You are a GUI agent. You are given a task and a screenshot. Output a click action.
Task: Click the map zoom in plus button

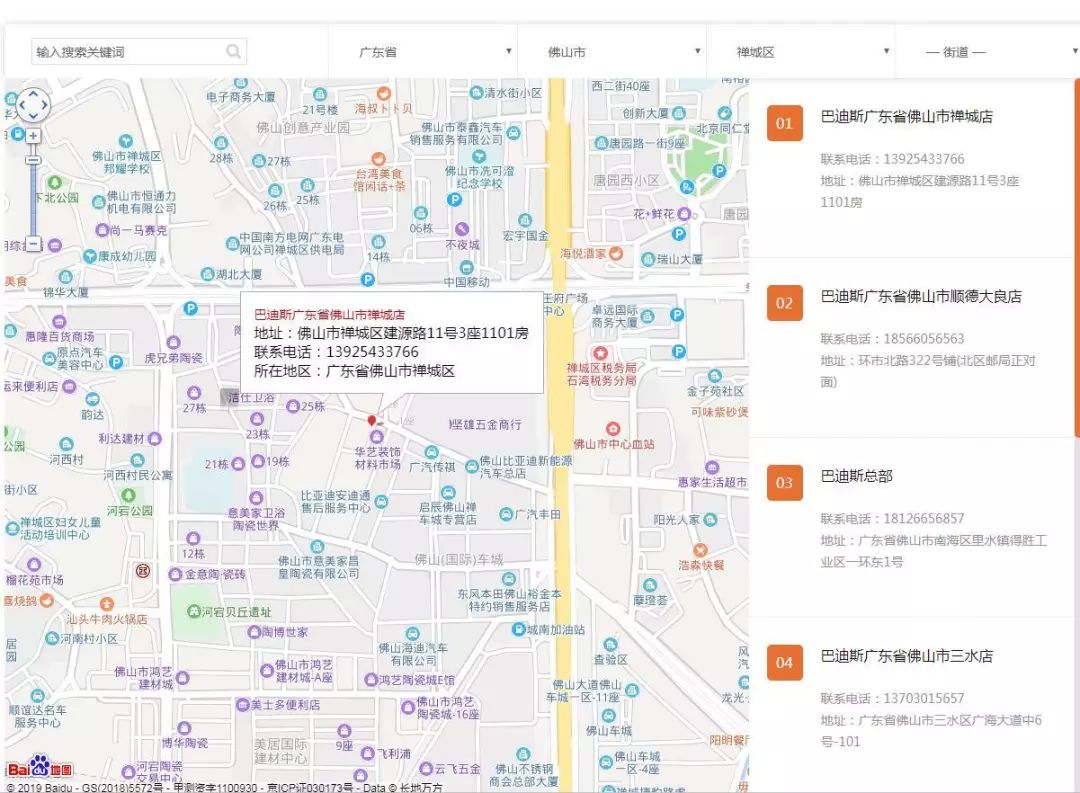tap(33, 136)
